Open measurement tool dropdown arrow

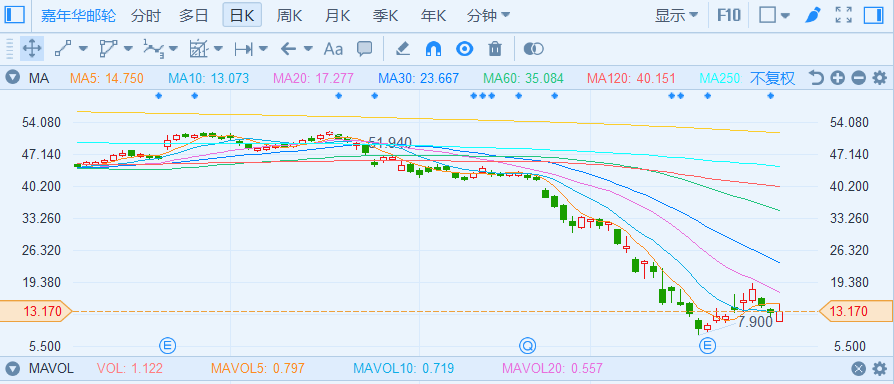(x=263, y=49)
